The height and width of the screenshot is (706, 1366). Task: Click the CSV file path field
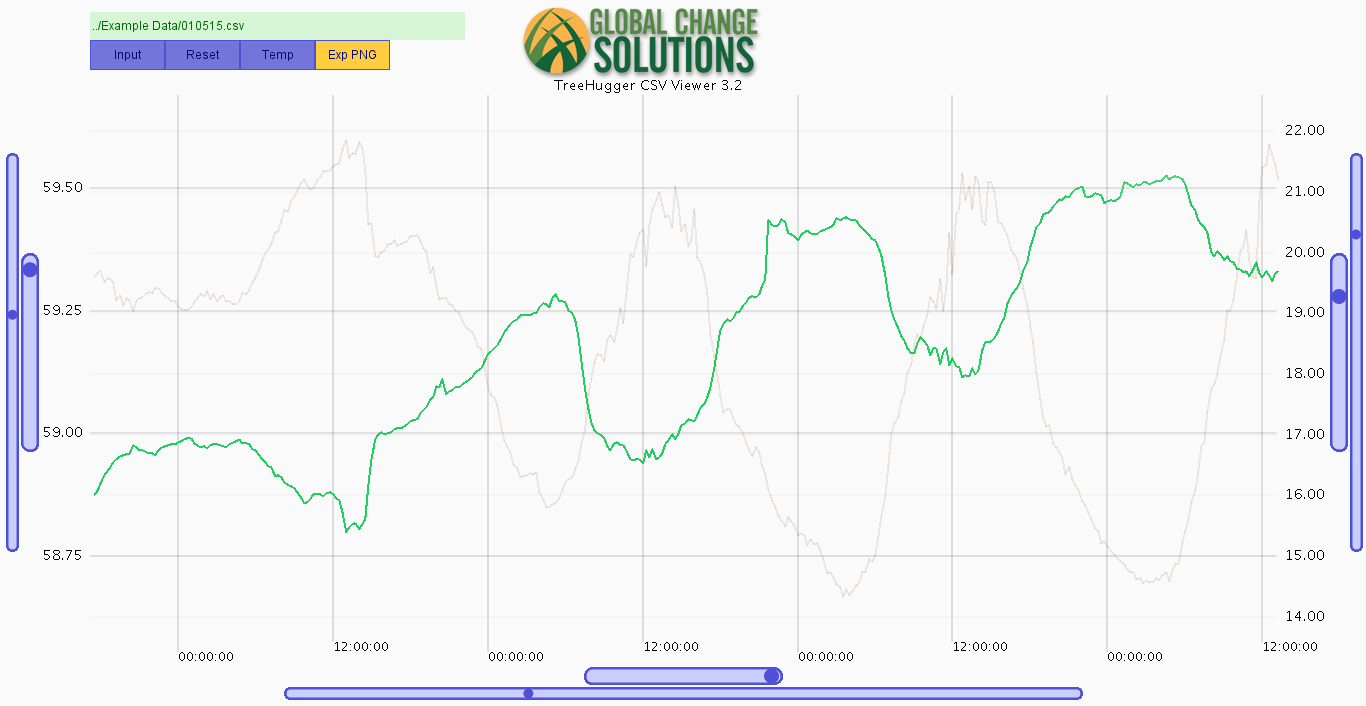pyautogui.click(x=277, y=25)
